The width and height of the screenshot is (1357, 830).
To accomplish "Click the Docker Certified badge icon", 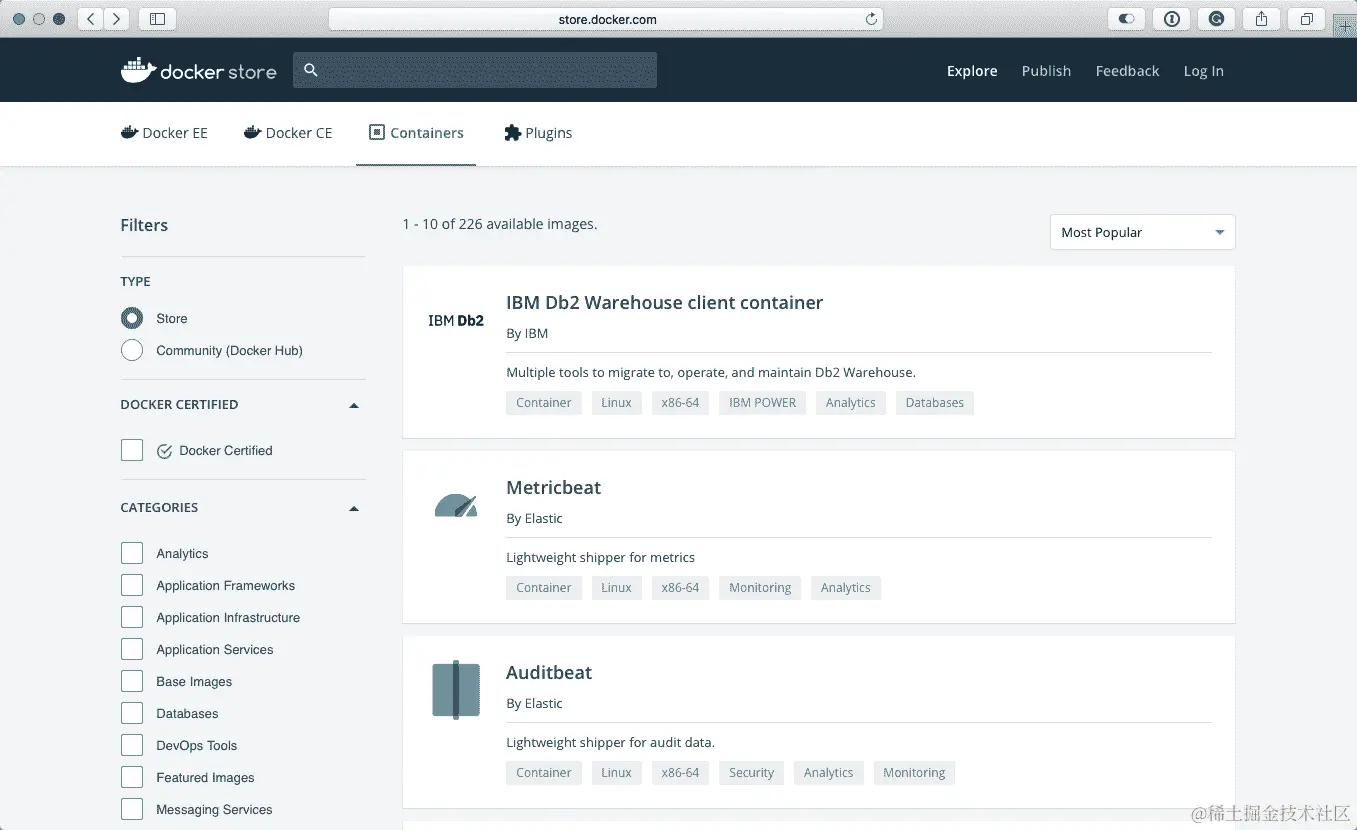I will pyautogui.click(x=165, y=451).
